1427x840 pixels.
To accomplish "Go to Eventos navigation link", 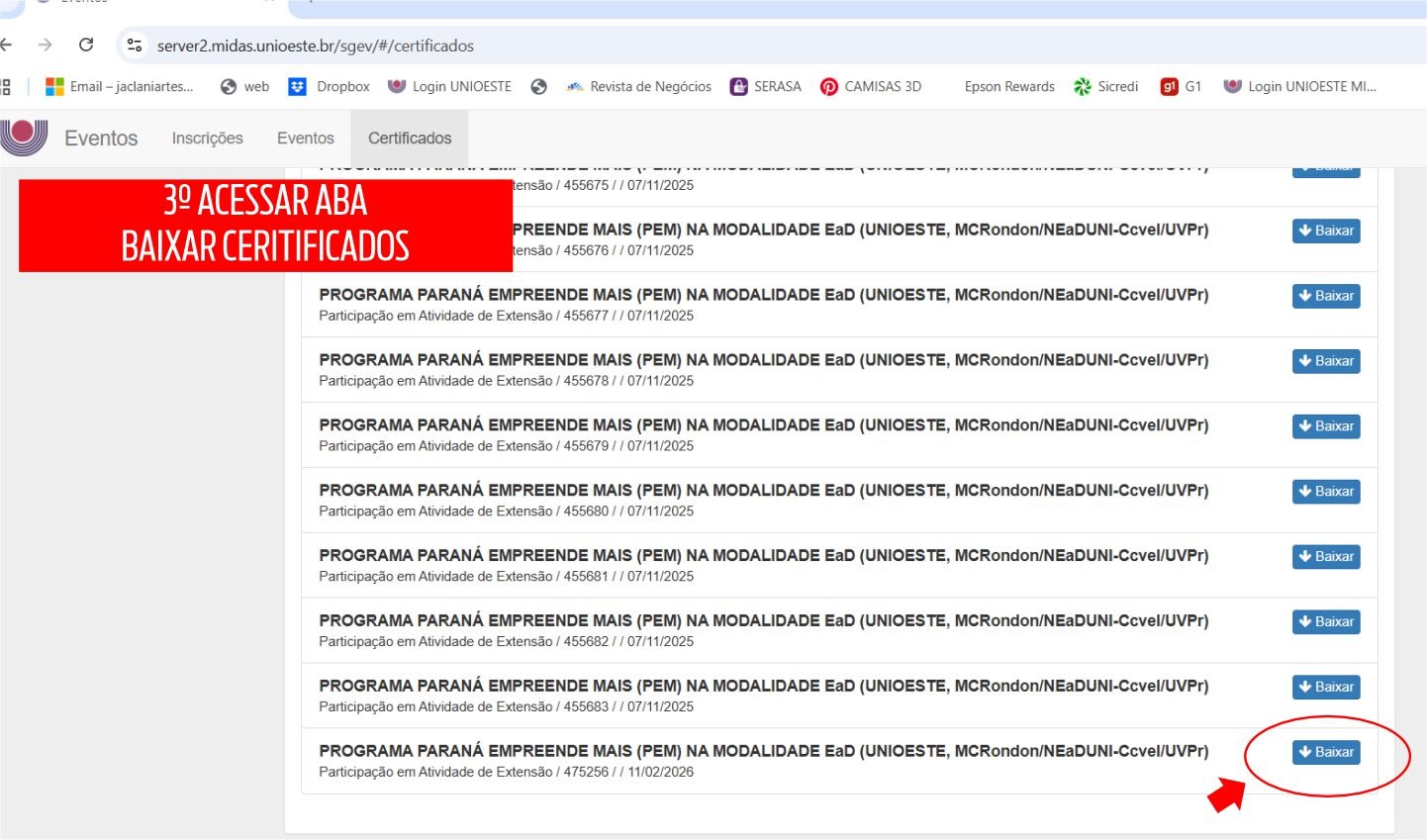I will point(305,139).
